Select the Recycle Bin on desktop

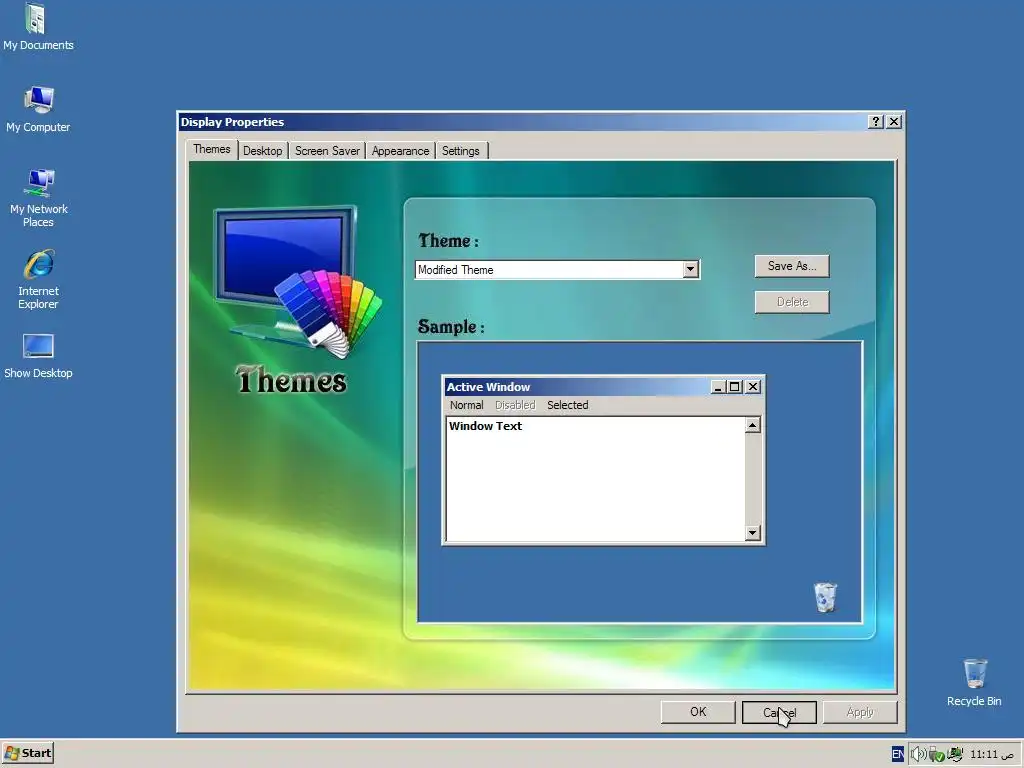click(x=974, y=682)
